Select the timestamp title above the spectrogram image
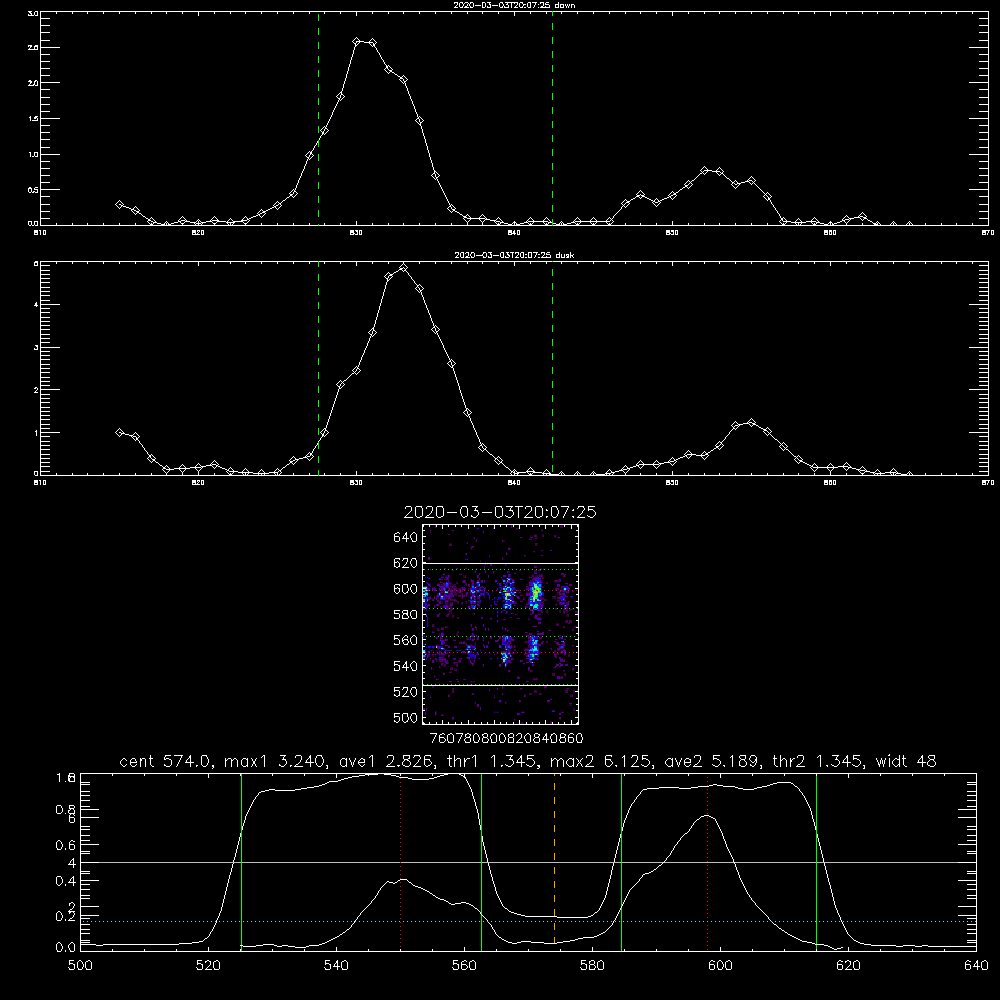This screenshot has width=1000, height=1000. 500,512
